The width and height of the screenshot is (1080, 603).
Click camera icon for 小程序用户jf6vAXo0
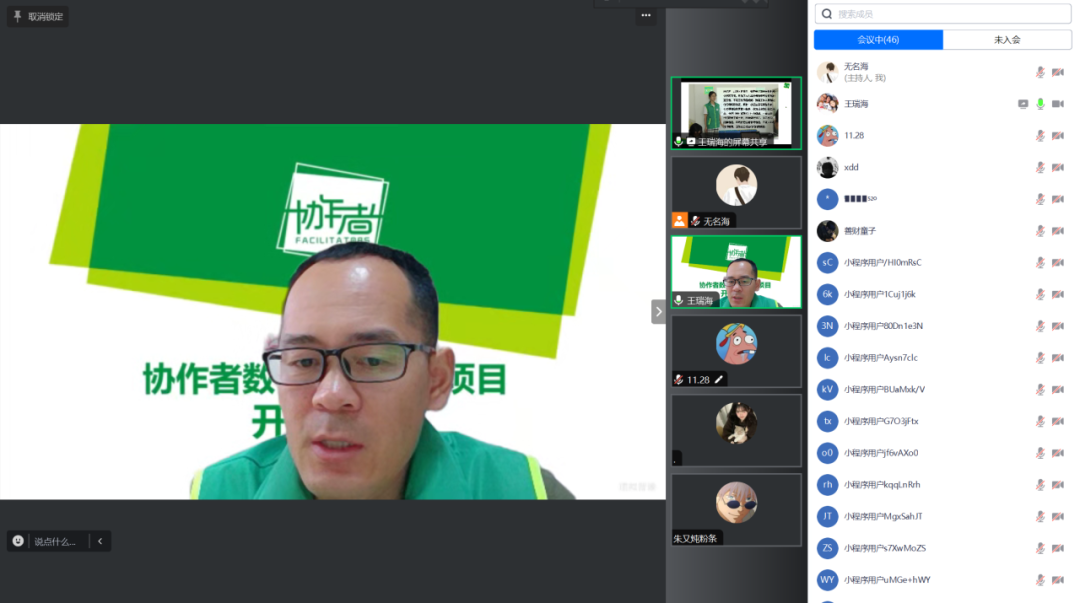tap(1058, 453)
